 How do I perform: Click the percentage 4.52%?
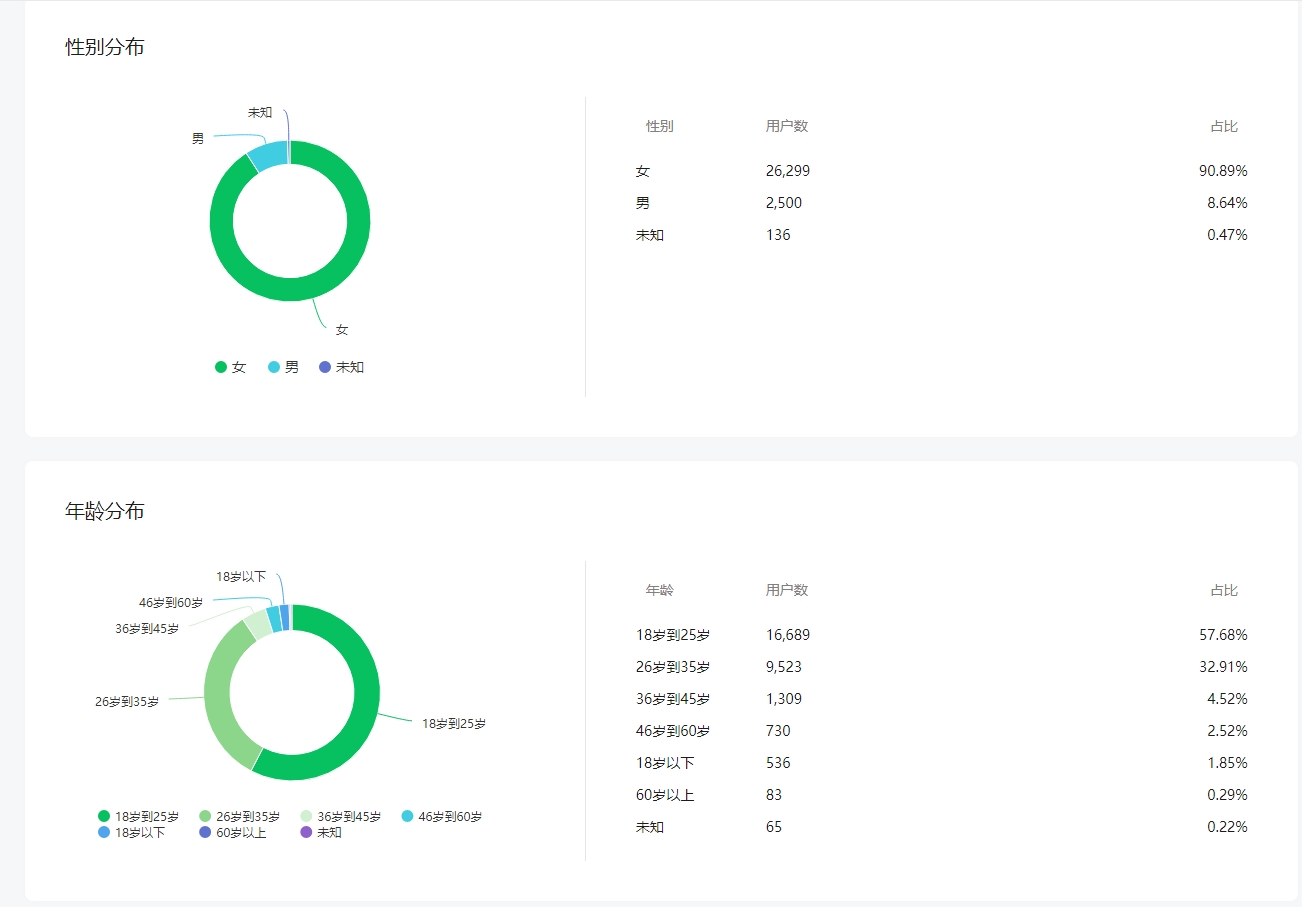(x=1227, y=699)
